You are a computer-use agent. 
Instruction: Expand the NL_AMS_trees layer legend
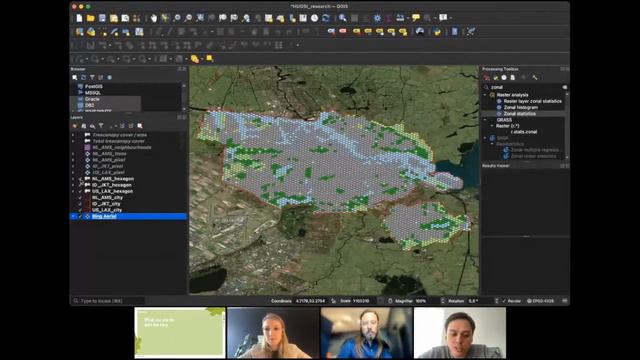tap(73, 154)
